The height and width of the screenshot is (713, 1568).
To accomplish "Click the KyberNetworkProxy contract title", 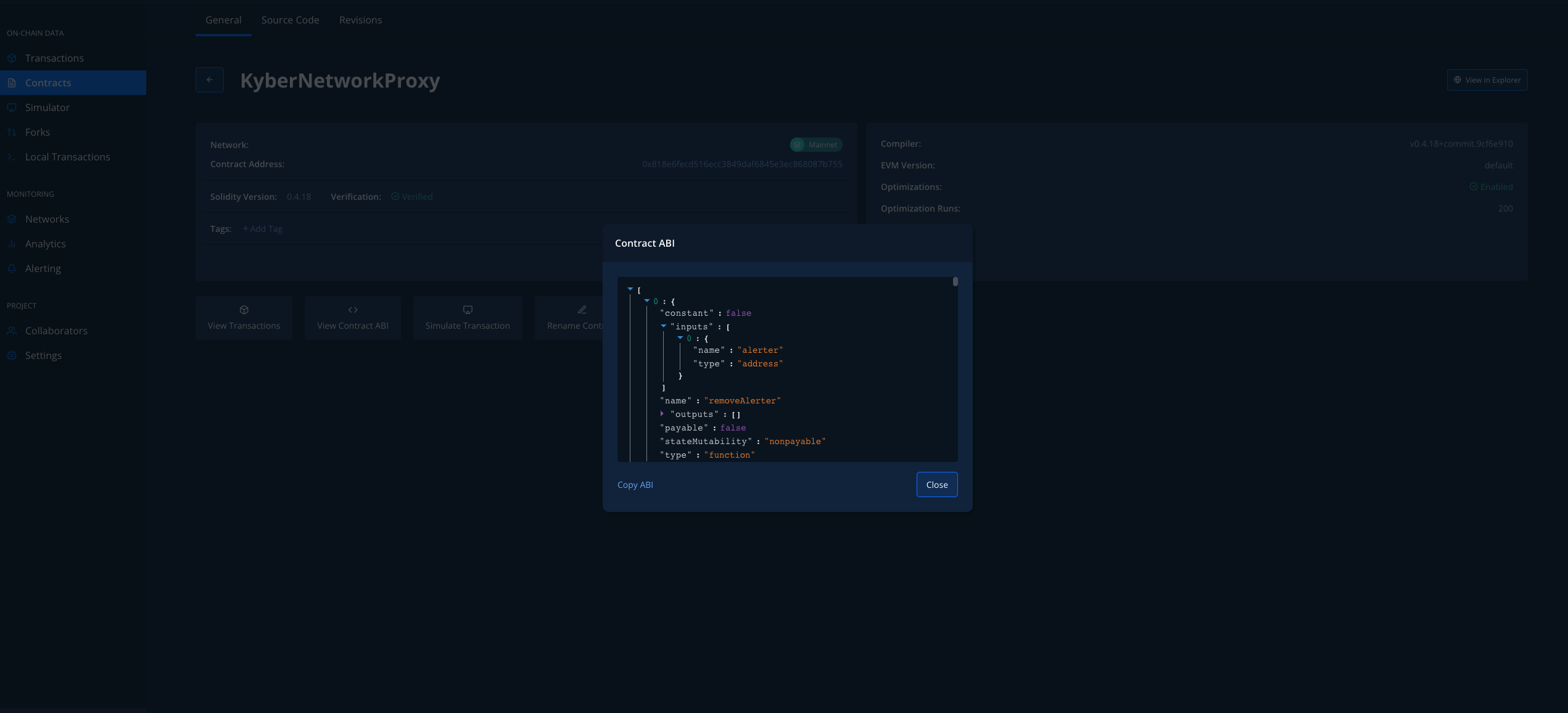I will 340,80.
